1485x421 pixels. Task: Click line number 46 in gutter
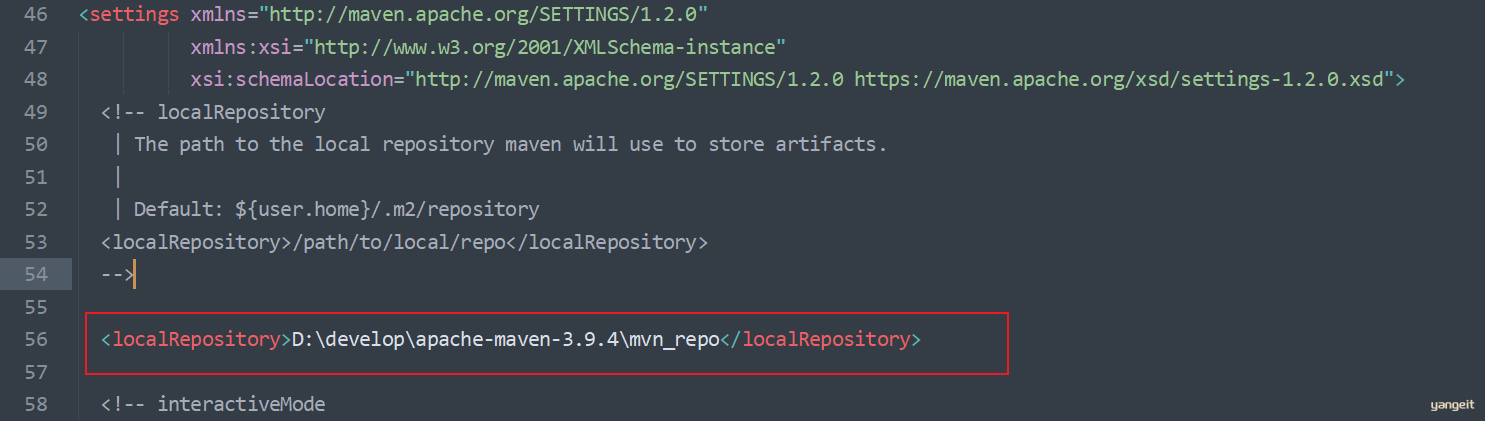36,15
